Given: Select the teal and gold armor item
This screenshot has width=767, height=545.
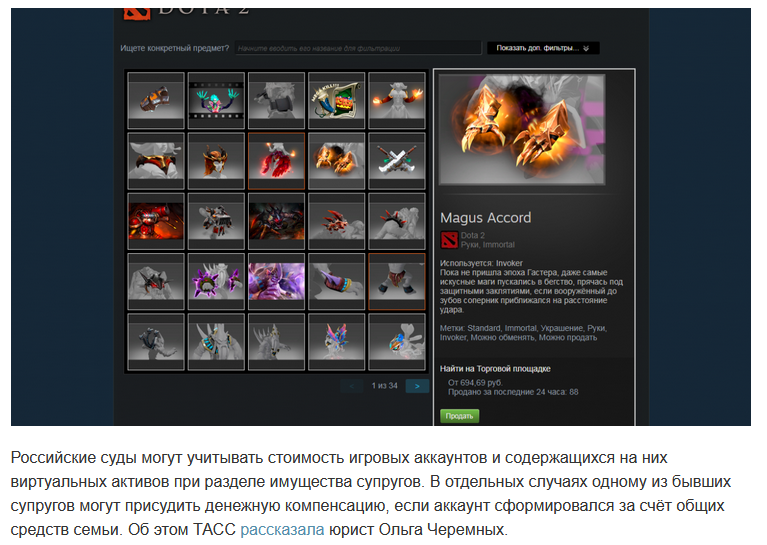Looking at the screenshot, I should [x=216, y=341].
